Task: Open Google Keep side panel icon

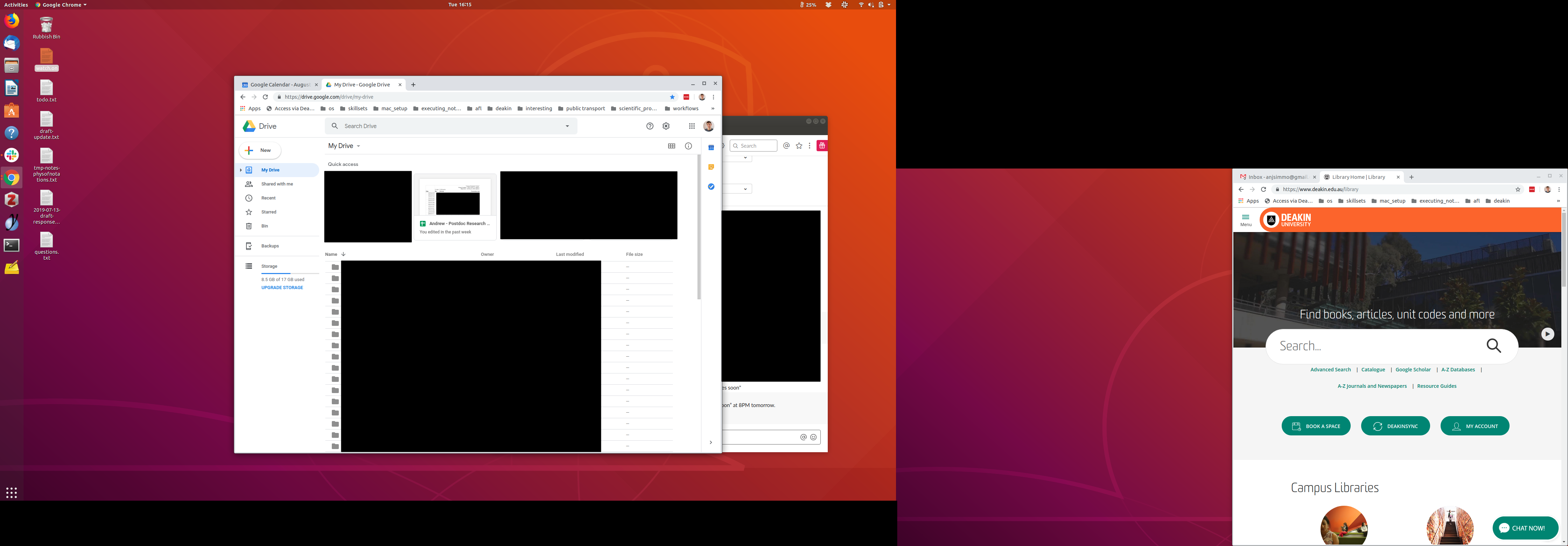Action: [x=711, y=167]
